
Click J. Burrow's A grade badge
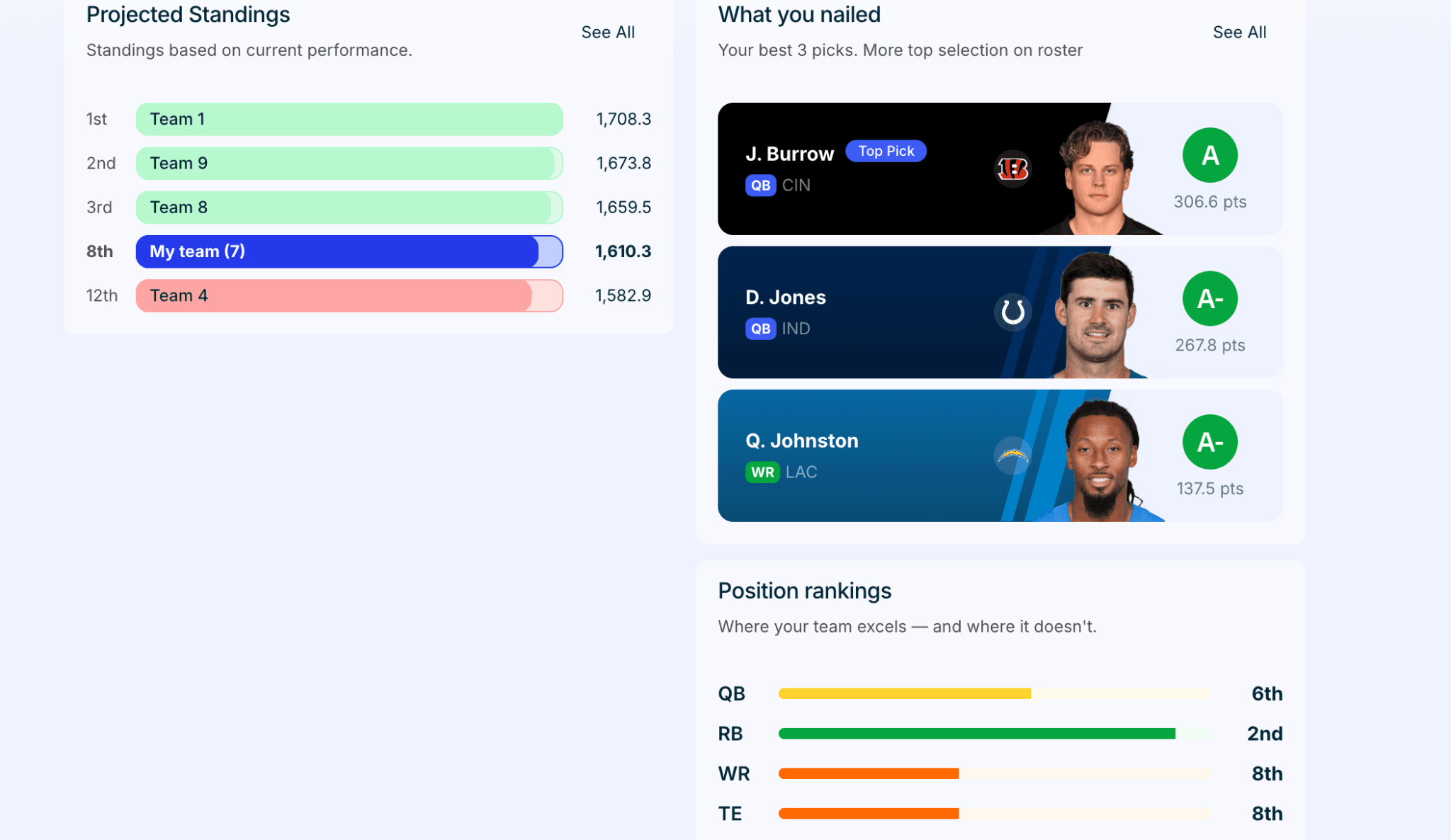1209,155
